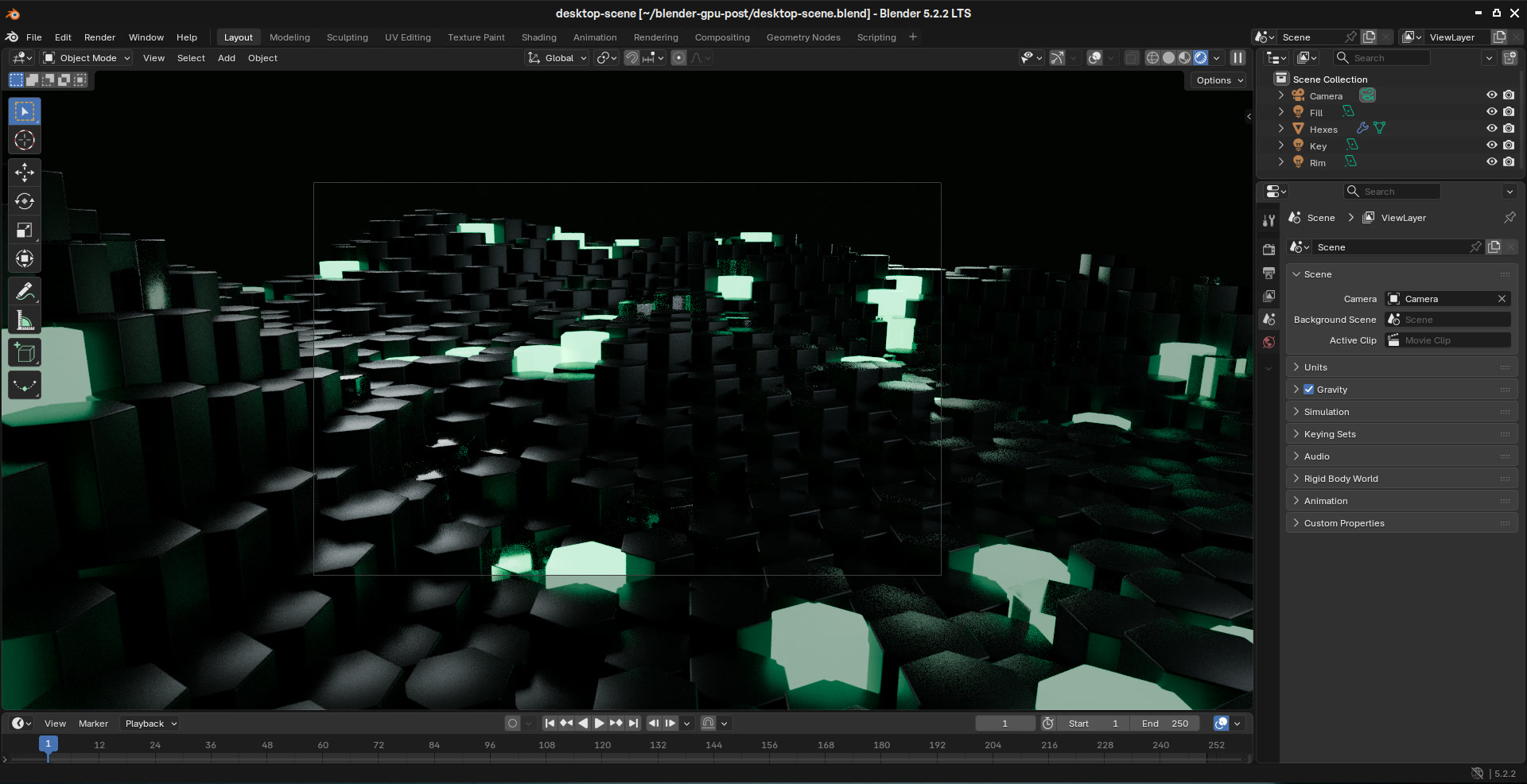The width and height of the screenshot is (1527, 784).
Task: Pin the properties editor context
Action: (x=1510, y=217)
